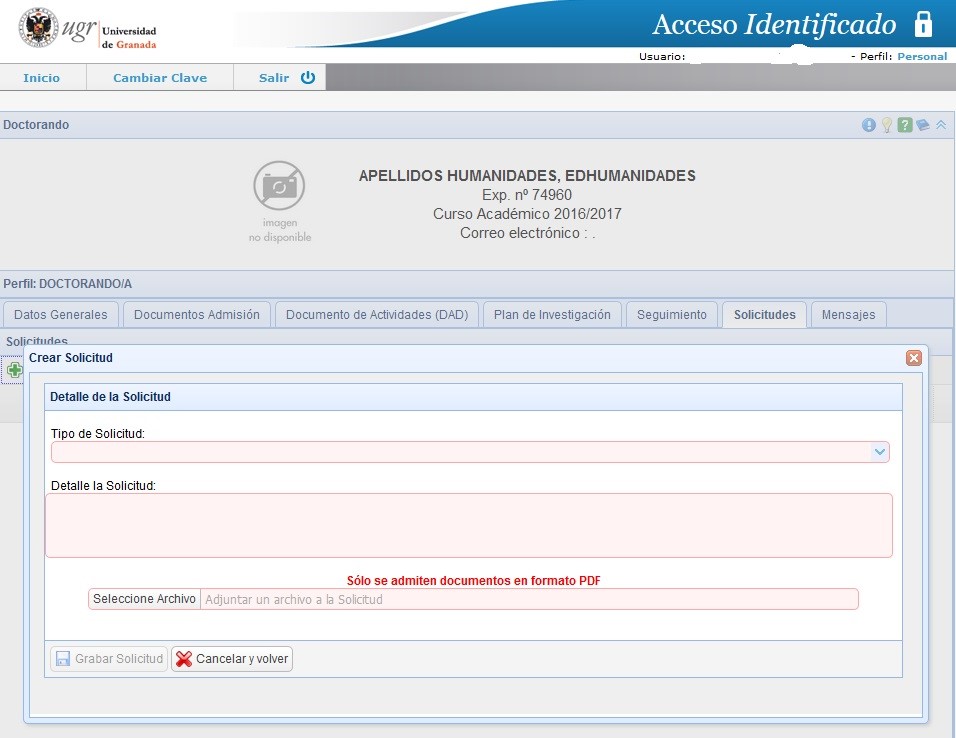
Task: Open the blue book manual icon
Action: click(922, 125)
